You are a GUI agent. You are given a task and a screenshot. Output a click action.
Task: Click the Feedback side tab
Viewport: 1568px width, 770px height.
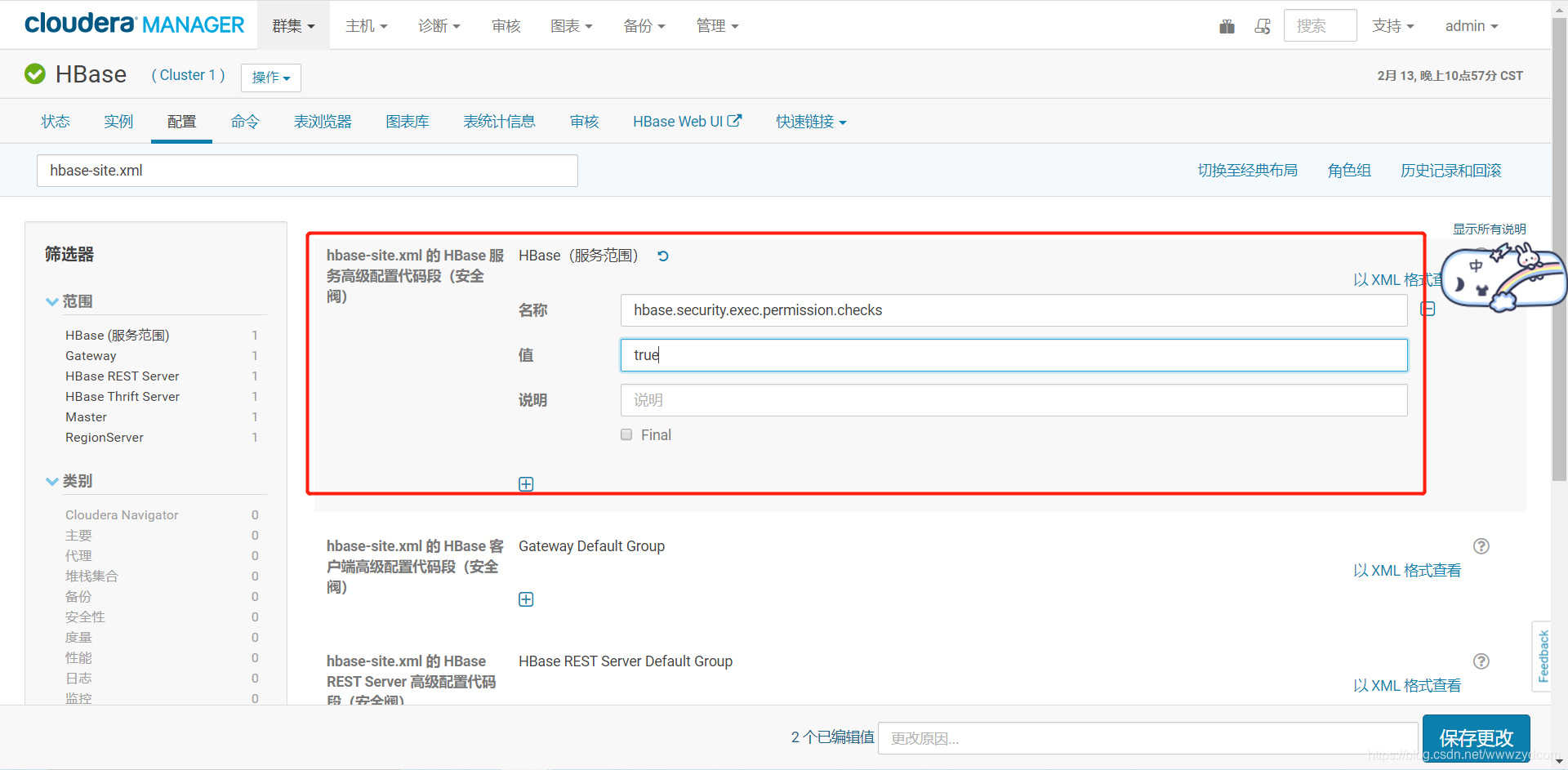click(1542, 656)
